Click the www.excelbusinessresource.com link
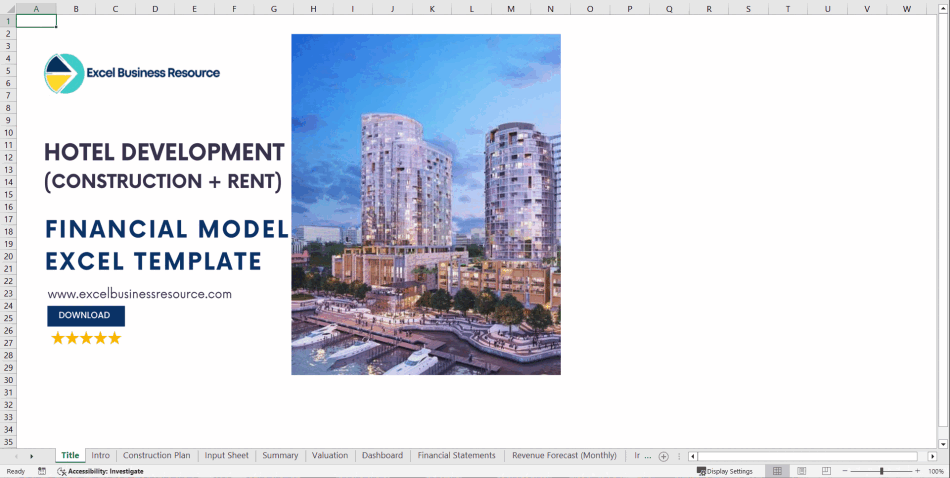The image size is (950, 478). (x=140, y=294)
